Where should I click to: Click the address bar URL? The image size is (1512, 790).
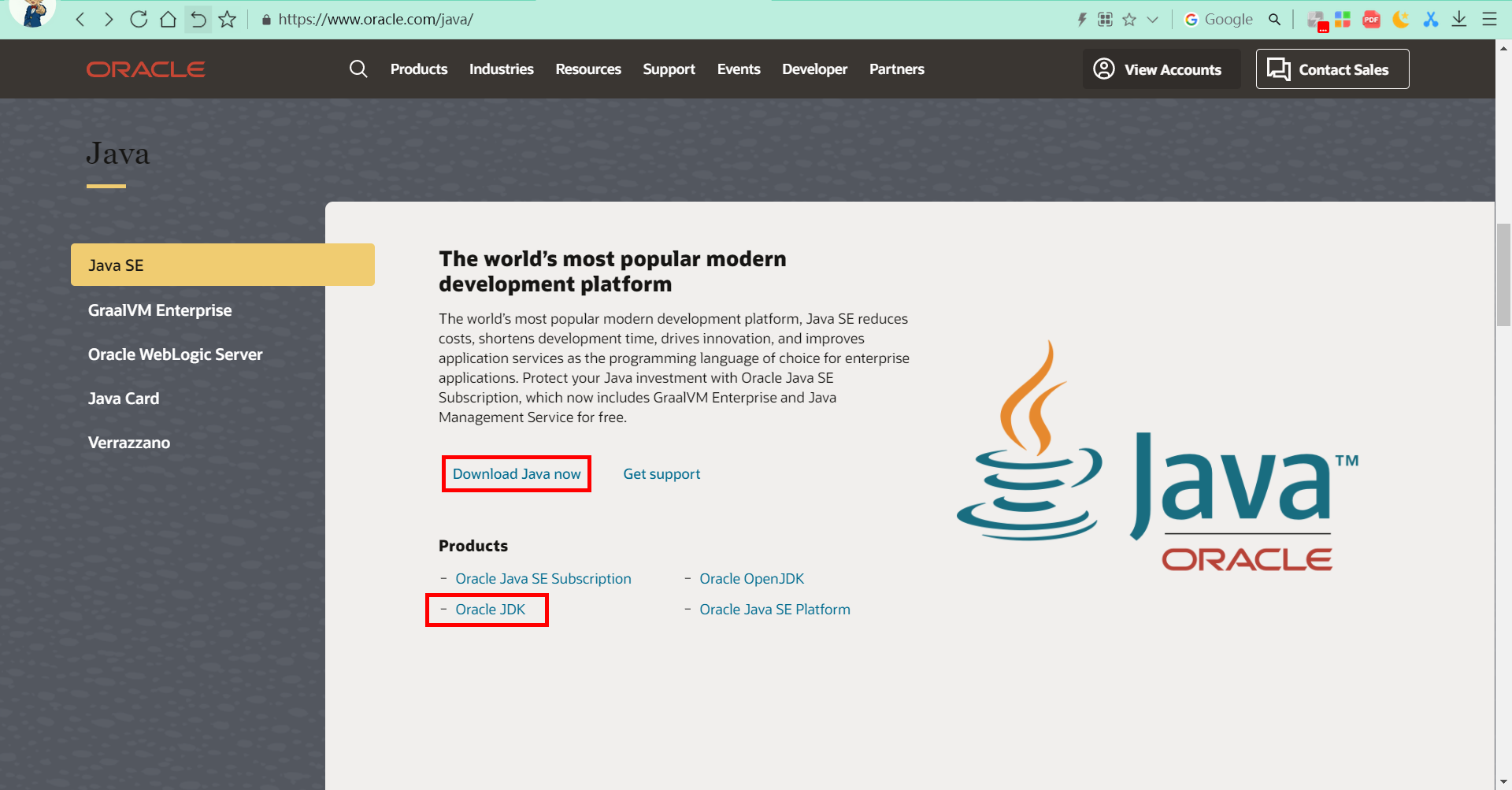(x=376, y=20)
